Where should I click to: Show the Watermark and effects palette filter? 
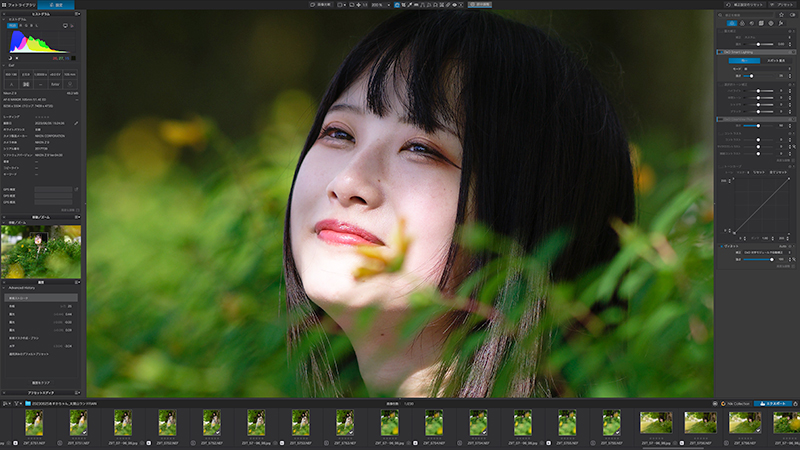pyautogui.click(x=781, y=23)
